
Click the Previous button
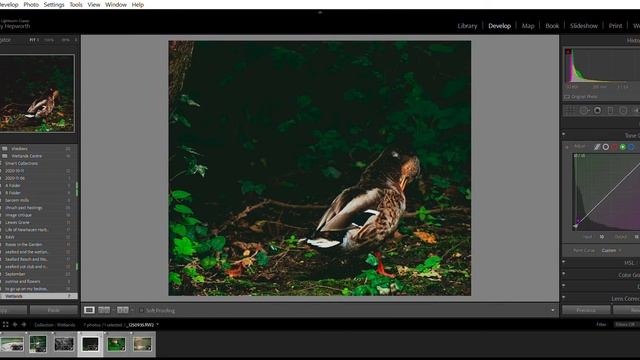[586, 310]
